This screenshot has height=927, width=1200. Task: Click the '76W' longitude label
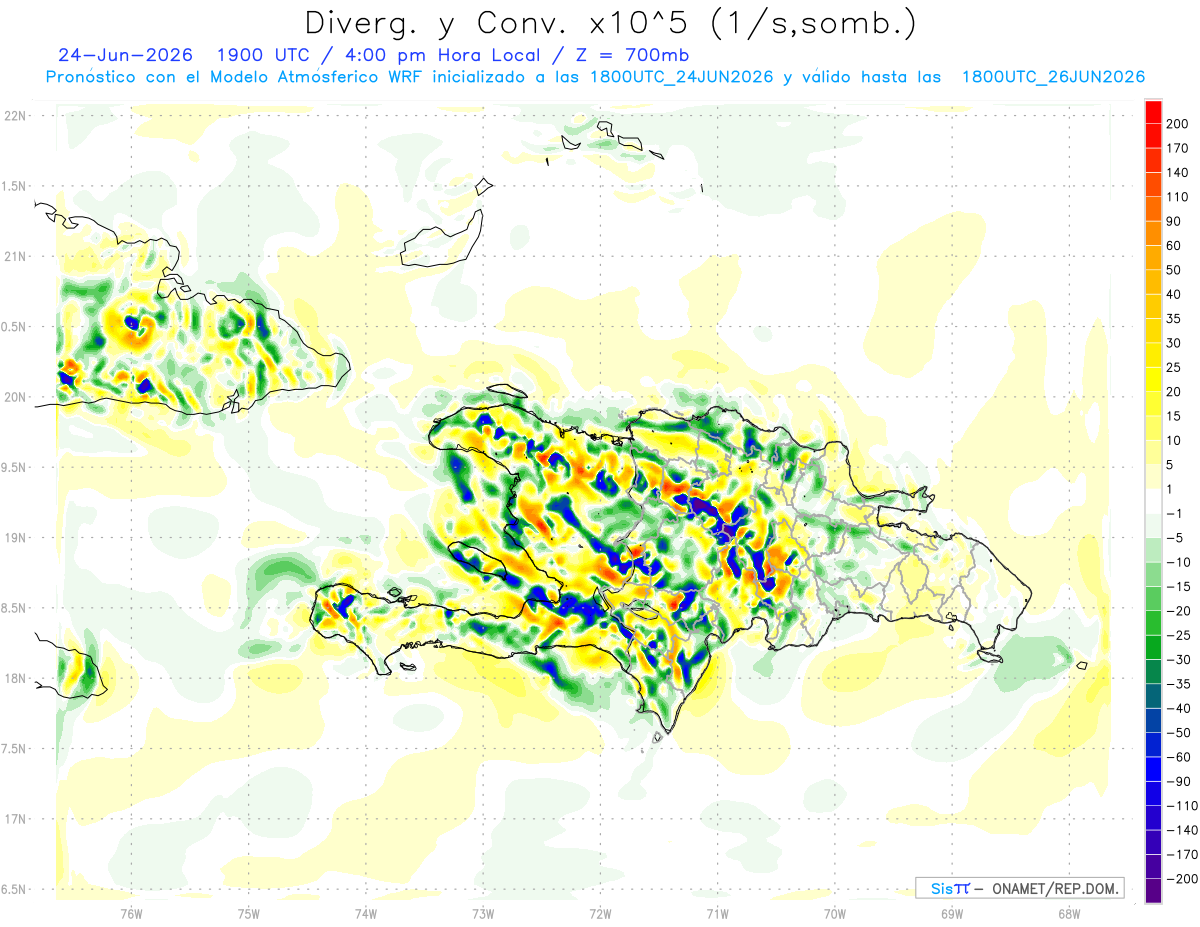pos(131,912)
